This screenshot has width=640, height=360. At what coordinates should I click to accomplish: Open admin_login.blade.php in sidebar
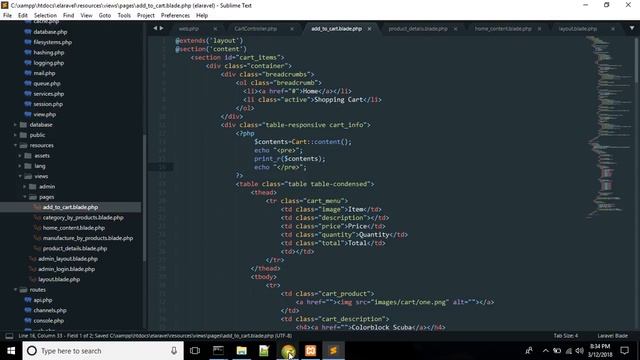(67, 269)
